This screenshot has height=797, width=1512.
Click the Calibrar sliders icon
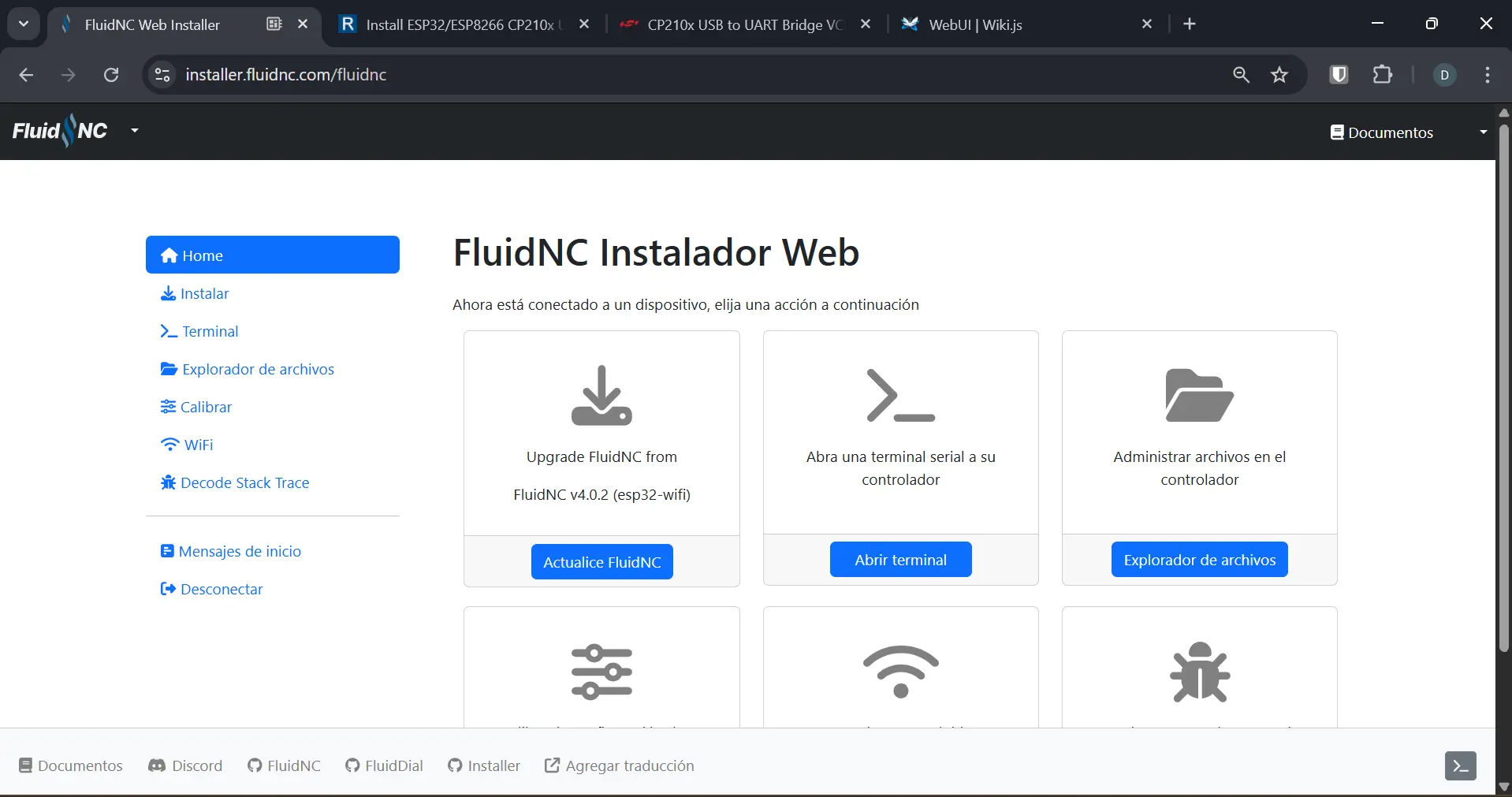click(168, 406)
